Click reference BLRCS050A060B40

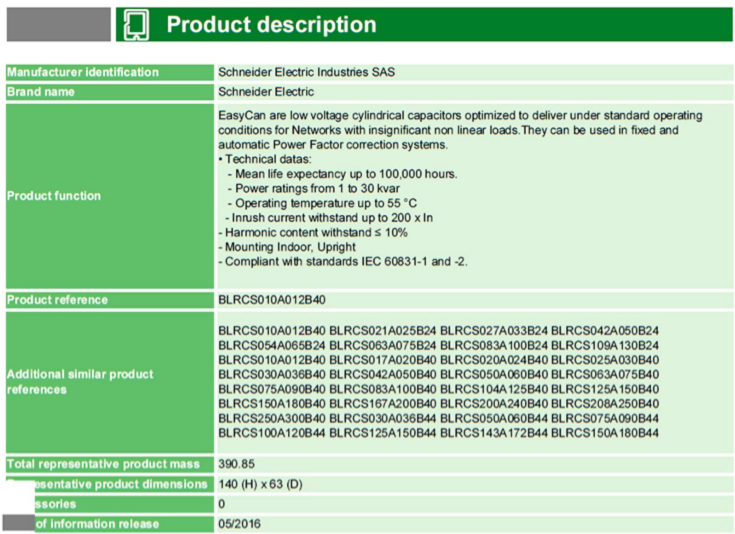coord(494,375)
